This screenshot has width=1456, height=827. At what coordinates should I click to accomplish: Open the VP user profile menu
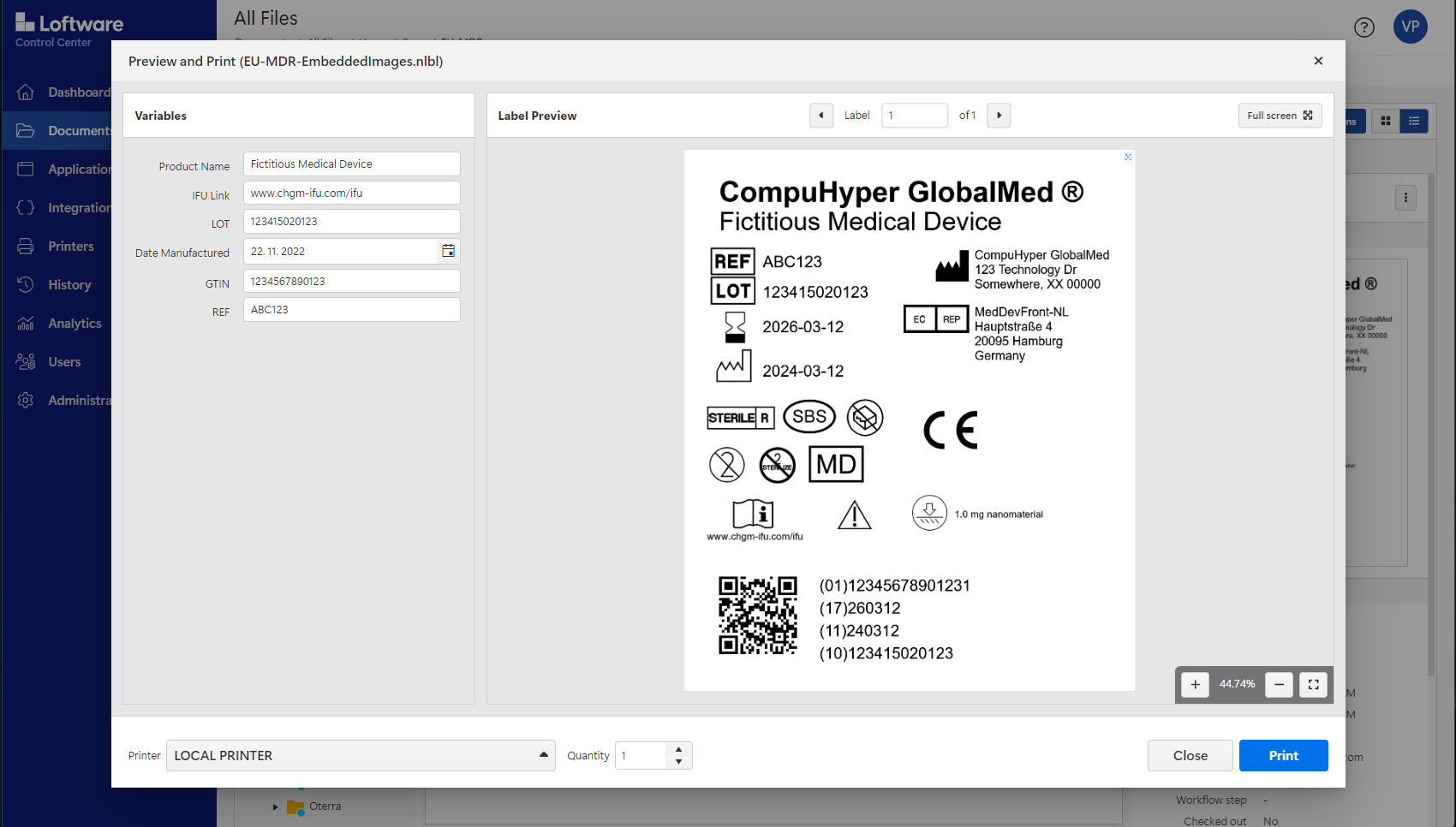(1410, 27)
